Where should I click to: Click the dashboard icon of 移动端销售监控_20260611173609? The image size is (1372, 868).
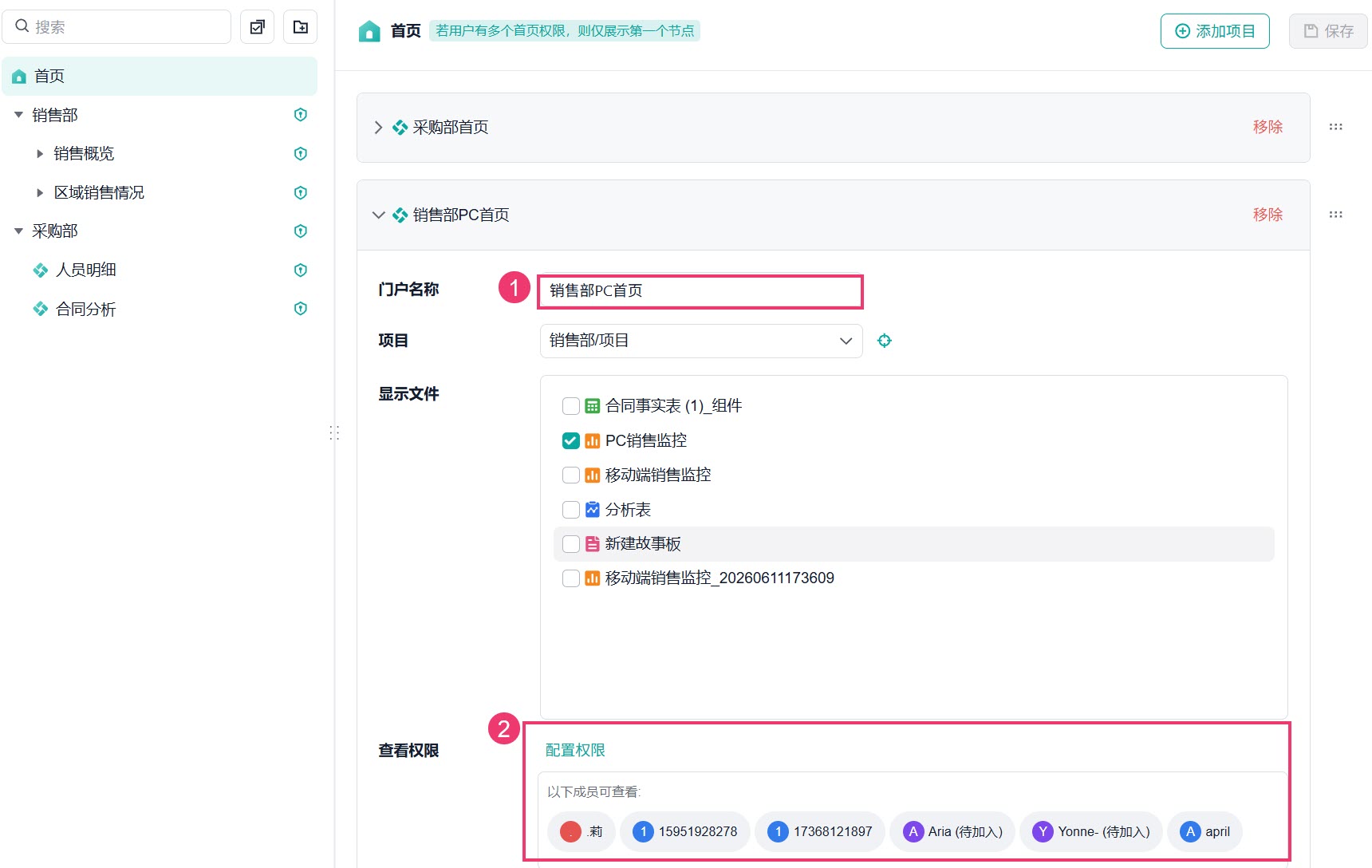pyautogui.click(x=592, y=578)
